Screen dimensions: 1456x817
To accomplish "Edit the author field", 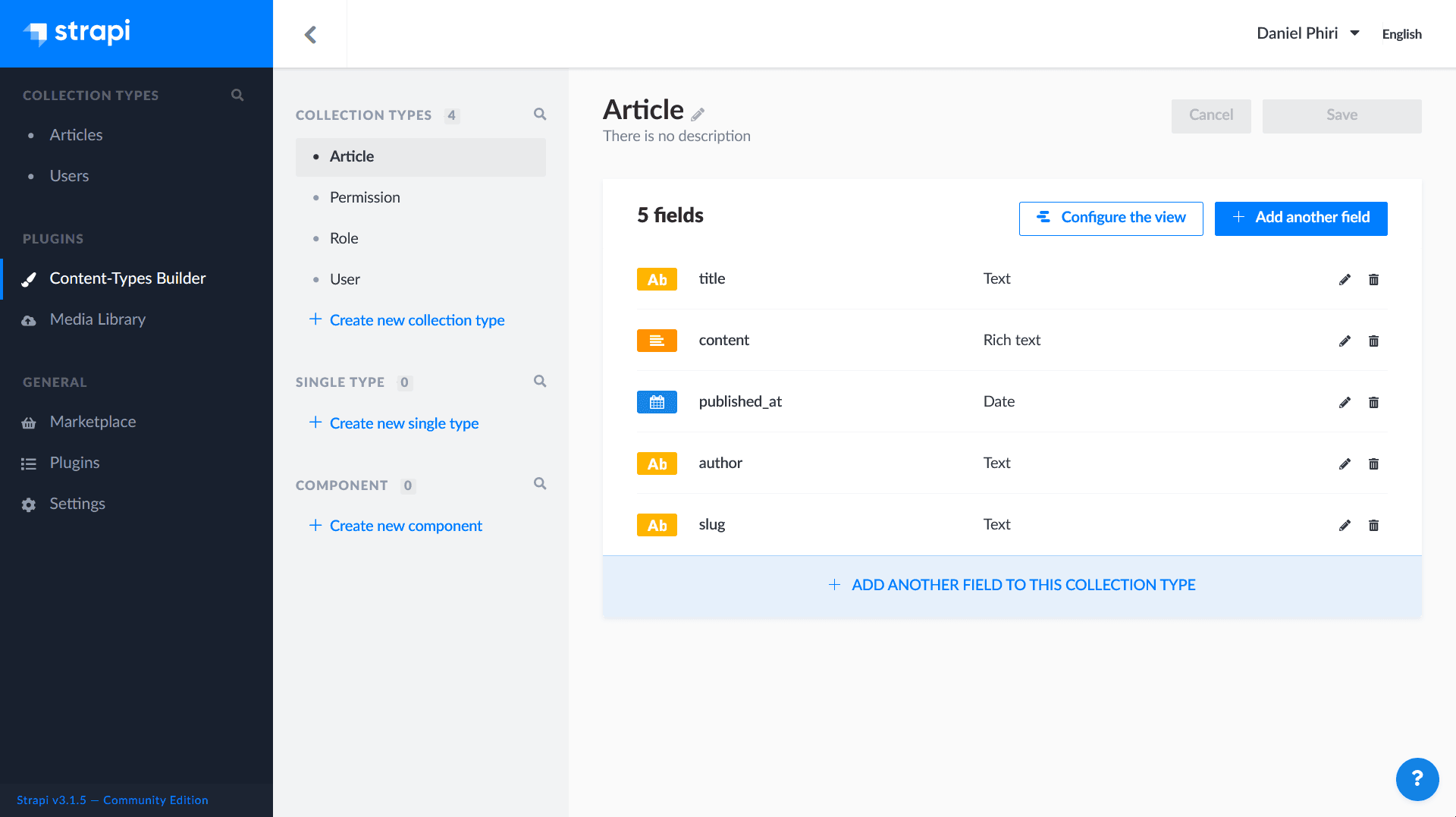I will 1345,463.
